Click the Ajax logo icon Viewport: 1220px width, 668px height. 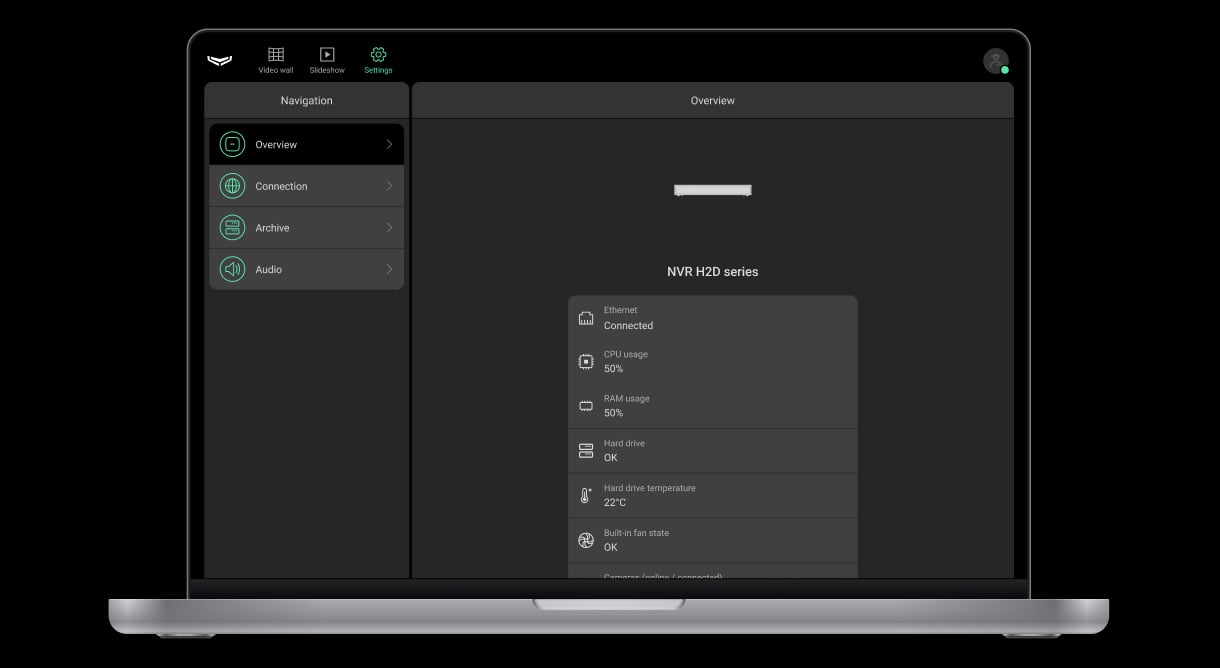(x=219, y=60)
